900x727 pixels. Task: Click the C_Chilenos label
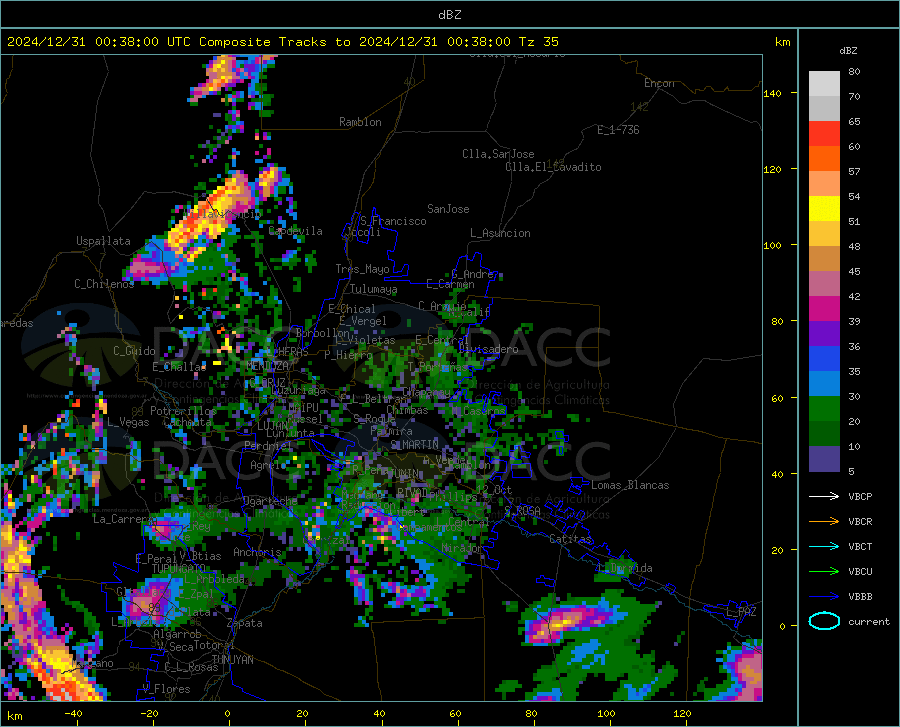104,283
